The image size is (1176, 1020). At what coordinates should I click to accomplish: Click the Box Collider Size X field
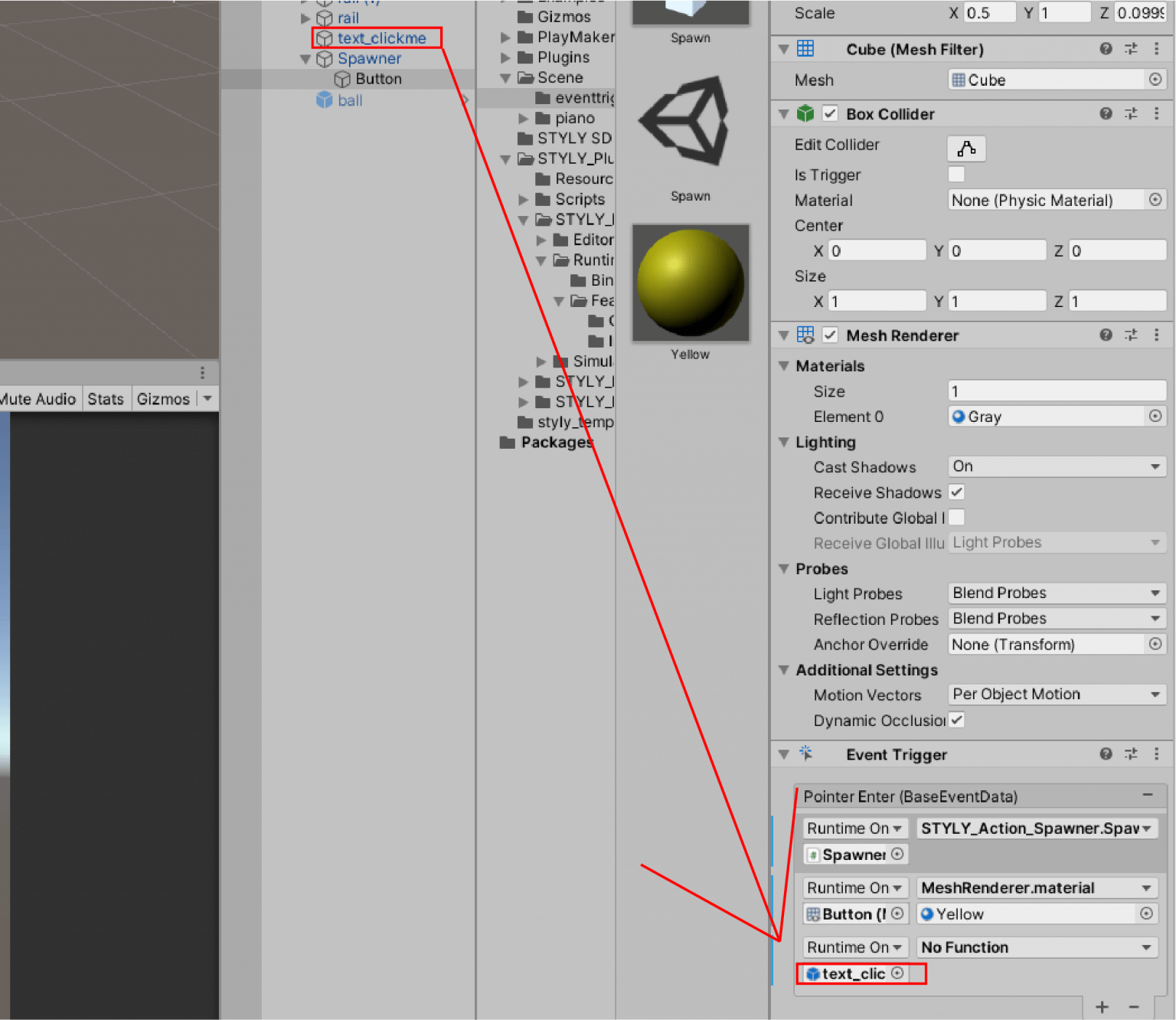point(877,301)
